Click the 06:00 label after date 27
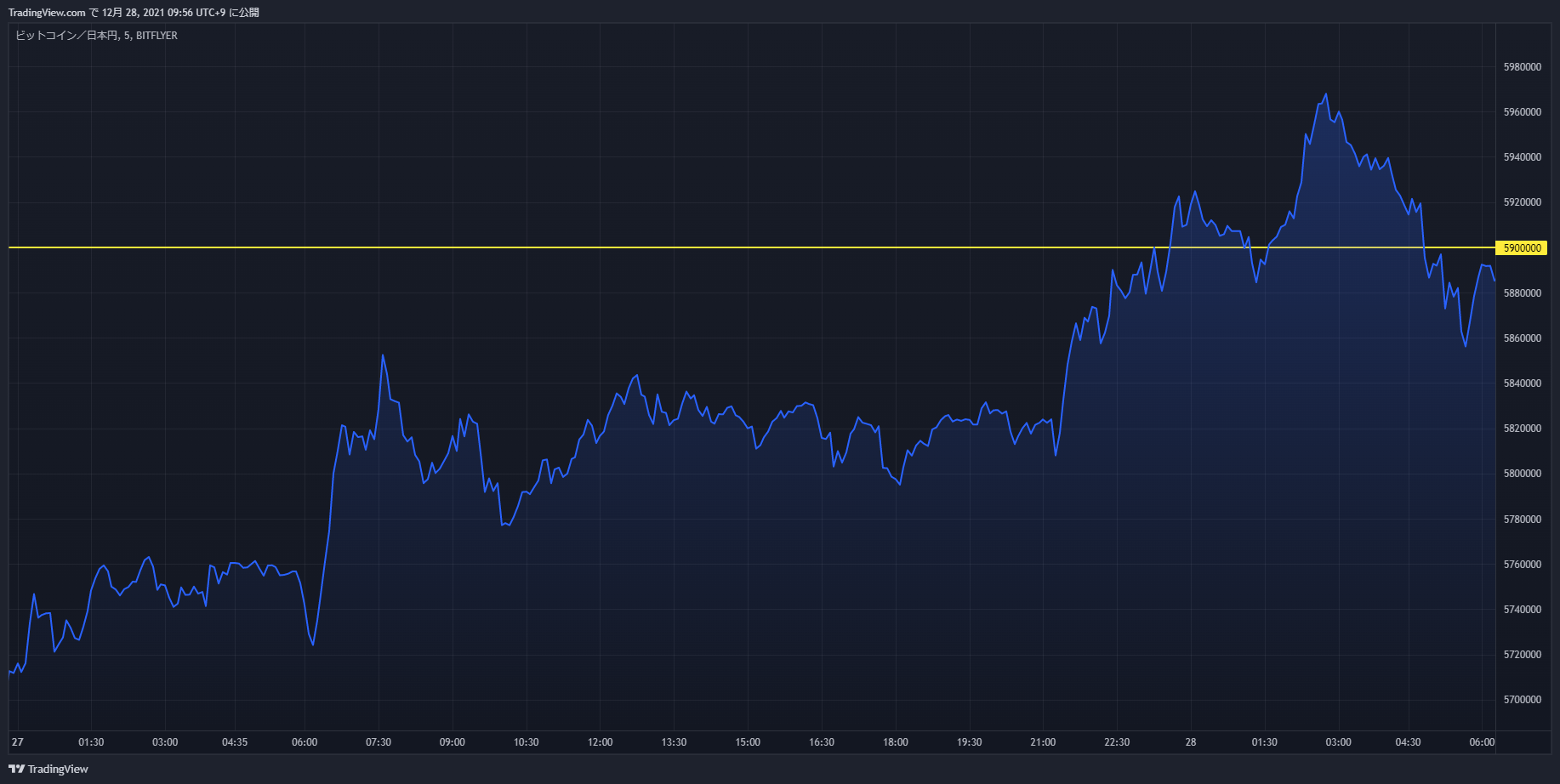Image resolution: width=1560 pixels, height=784 pixels. tap(305, 742)
